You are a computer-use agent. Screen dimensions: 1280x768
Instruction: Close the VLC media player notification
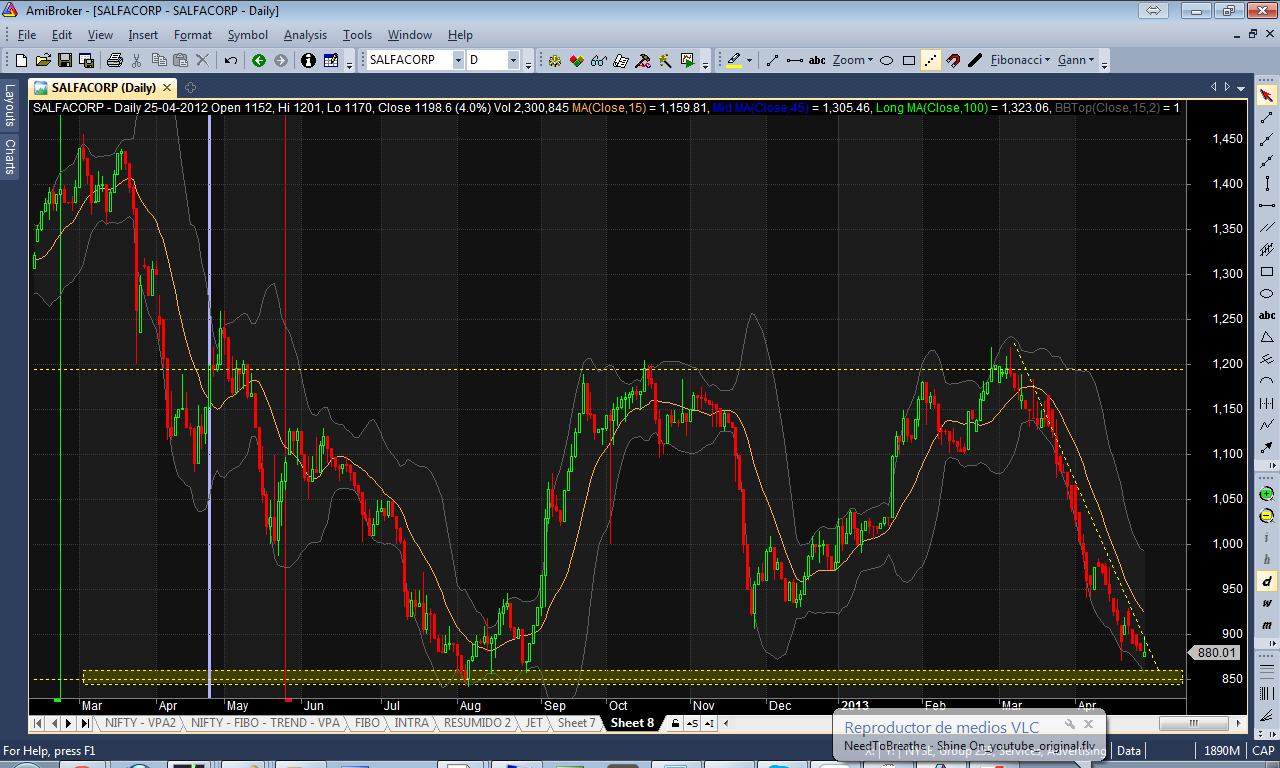tap(1090, 724)
